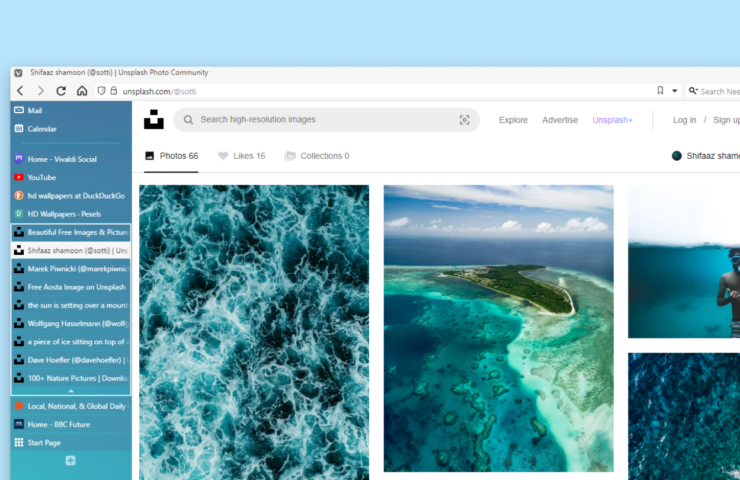Switch to a piece of ice tab
740x480 pixels.
click(x=71, y=342)
